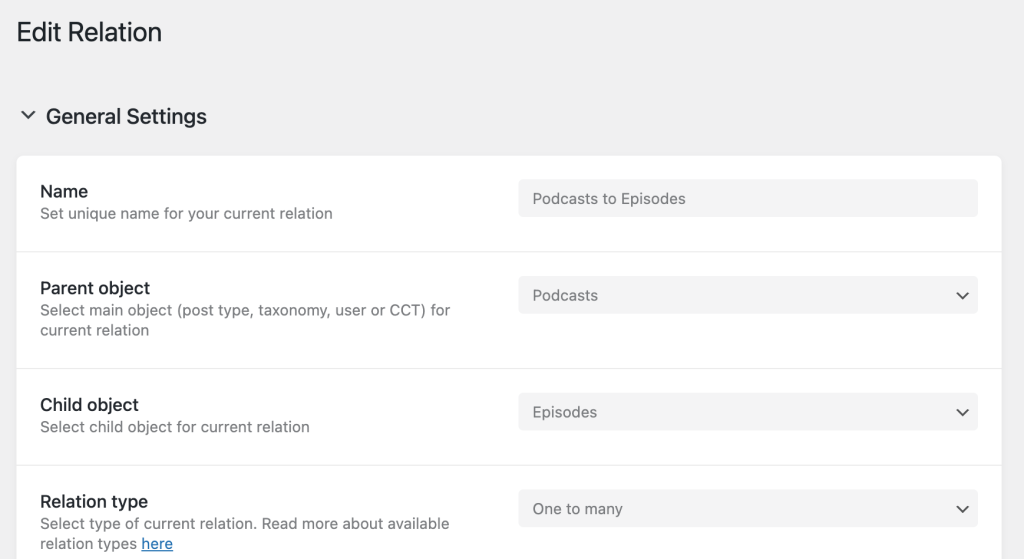Click the 'Select main object' description text
Screen dimensions: 1024x559
point(245,310)
